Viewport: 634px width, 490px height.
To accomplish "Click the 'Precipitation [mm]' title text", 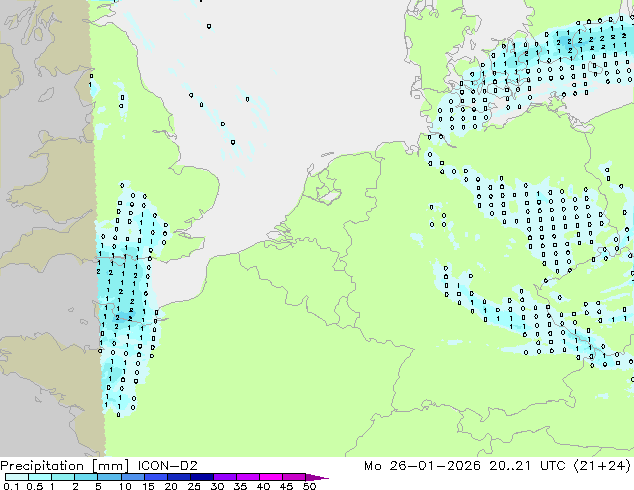I will point(65,466).
